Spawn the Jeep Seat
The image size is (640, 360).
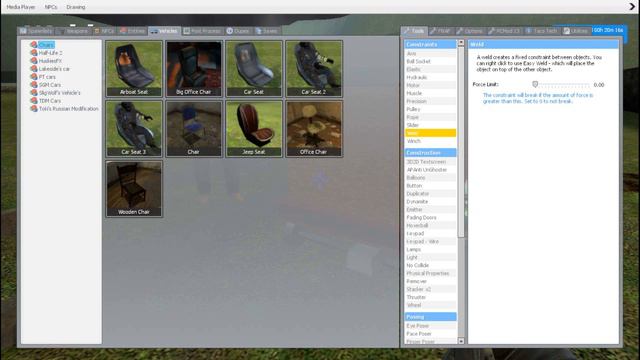254,129
